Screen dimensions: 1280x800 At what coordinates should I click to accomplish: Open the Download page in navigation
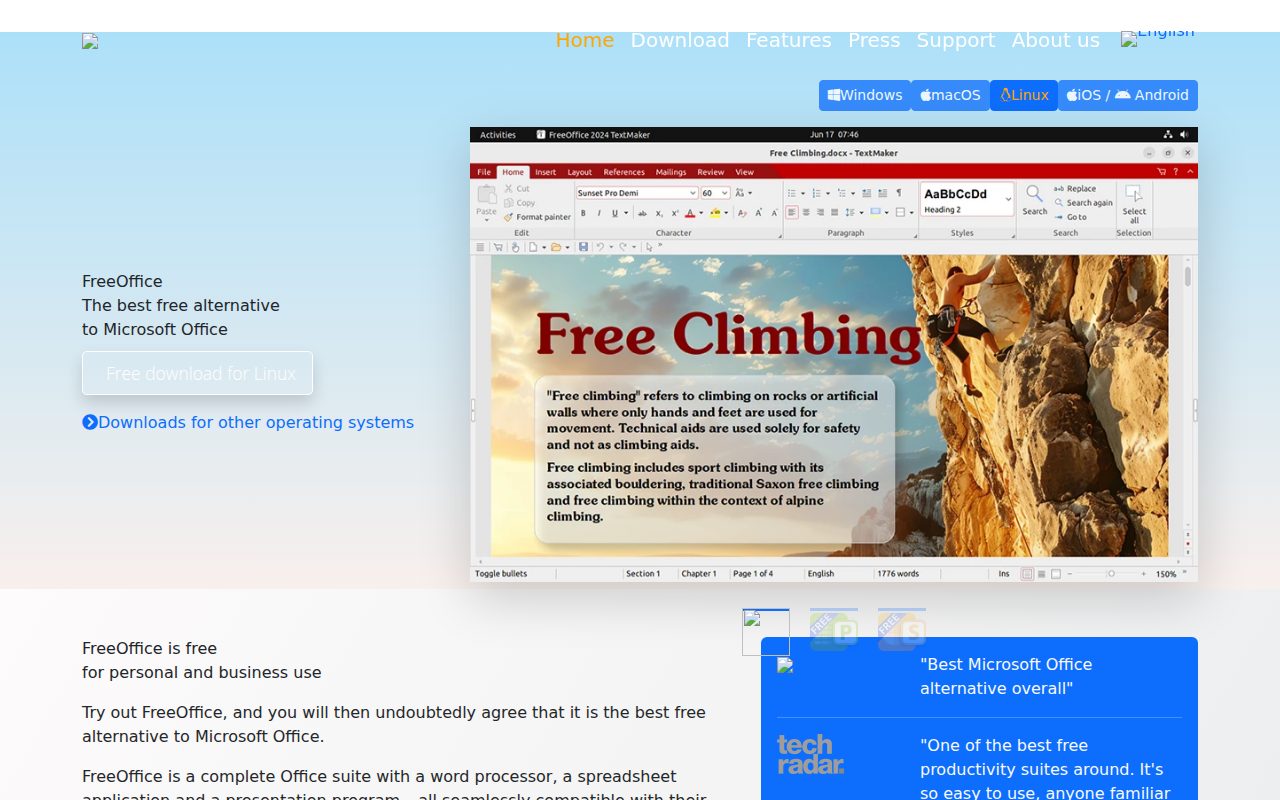(x=680, y=40)
